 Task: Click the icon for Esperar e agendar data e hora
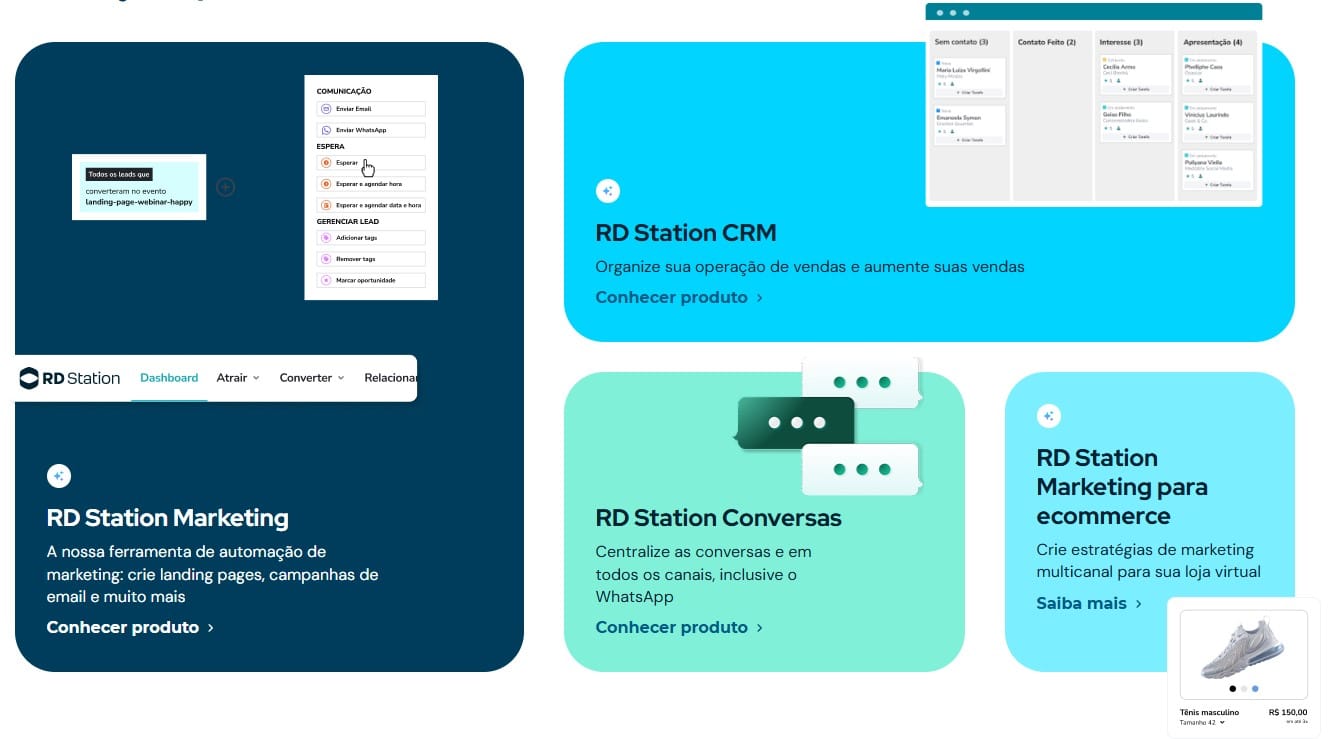coord(325,205)
